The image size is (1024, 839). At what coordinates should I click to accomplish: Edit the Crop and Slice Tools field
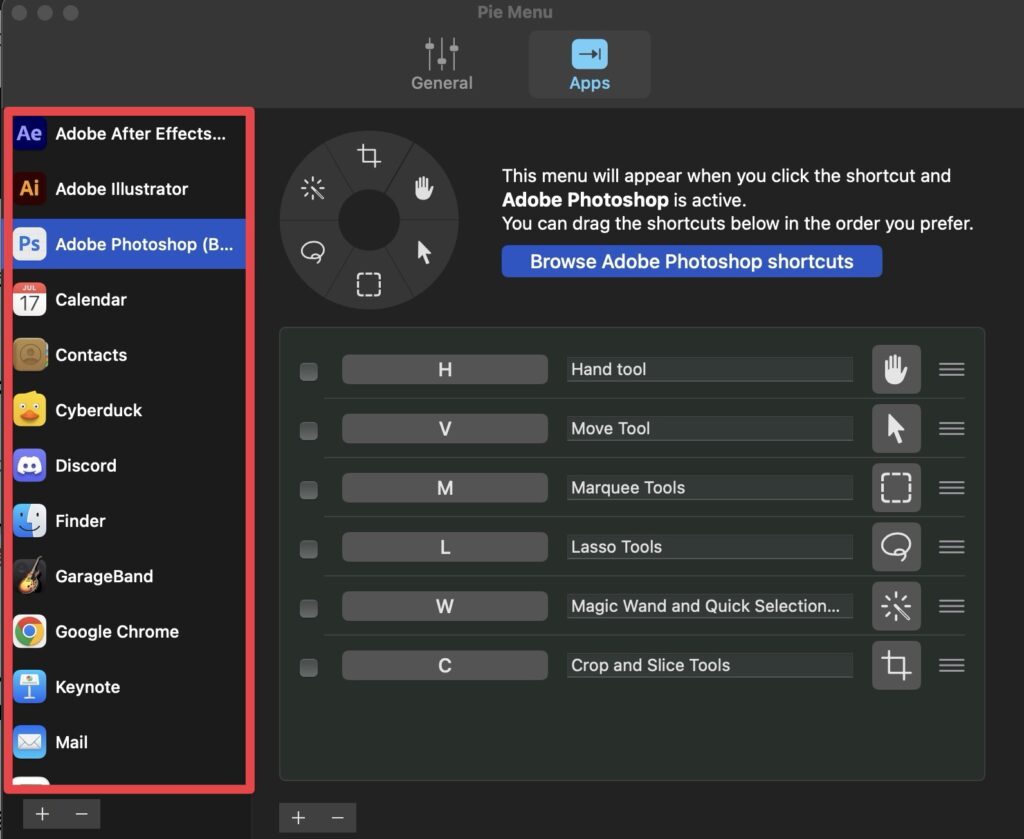coord(710,665)
